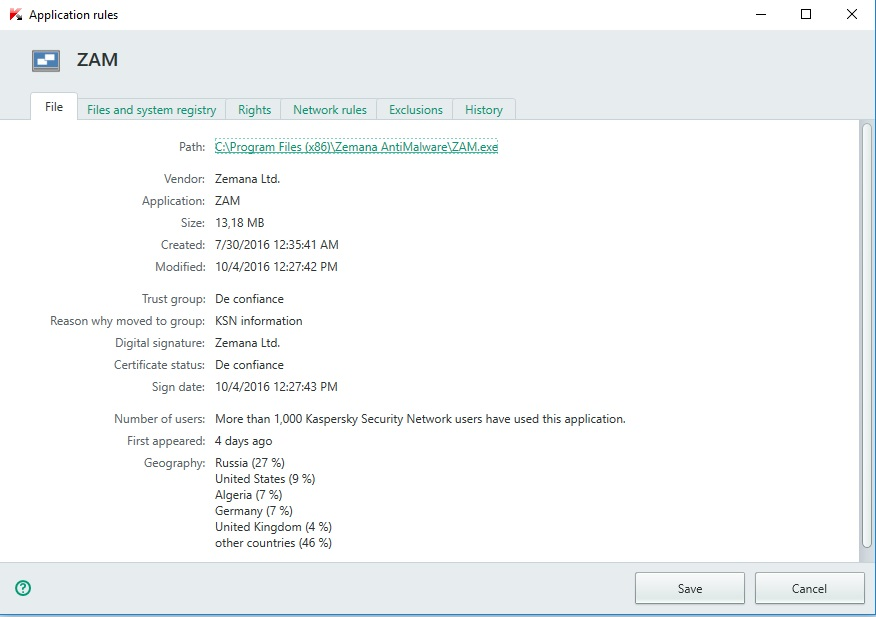Image resolution: width=876 pixels, height=617 pixels.
Task: Click 'United Kingdom (4 %)' entry
Action: (273, 527)
